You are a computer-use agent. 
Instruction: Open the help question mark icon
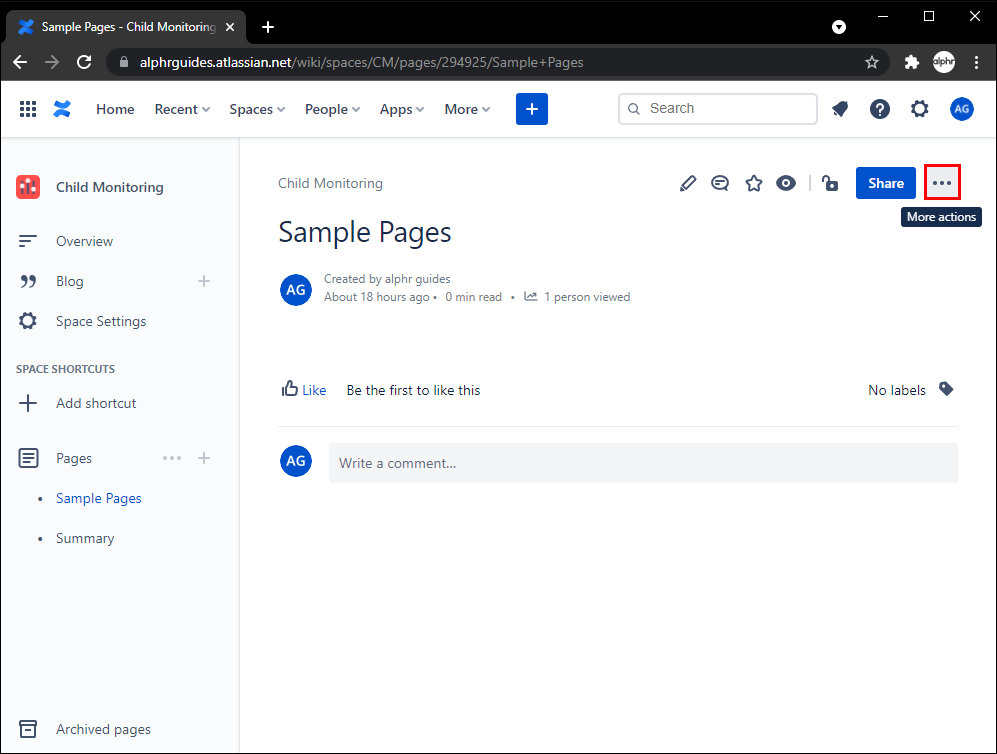pos(880,109)
